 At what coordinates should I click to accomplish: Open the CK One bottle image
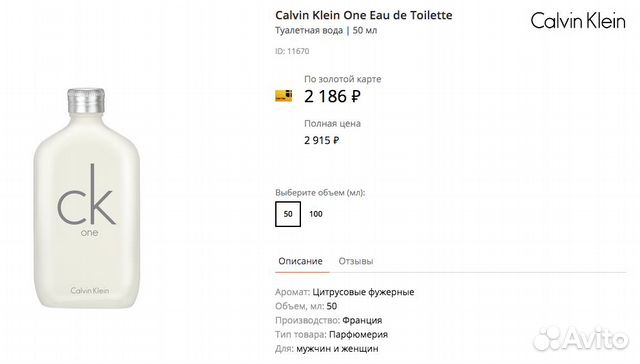tap(87, 198)
